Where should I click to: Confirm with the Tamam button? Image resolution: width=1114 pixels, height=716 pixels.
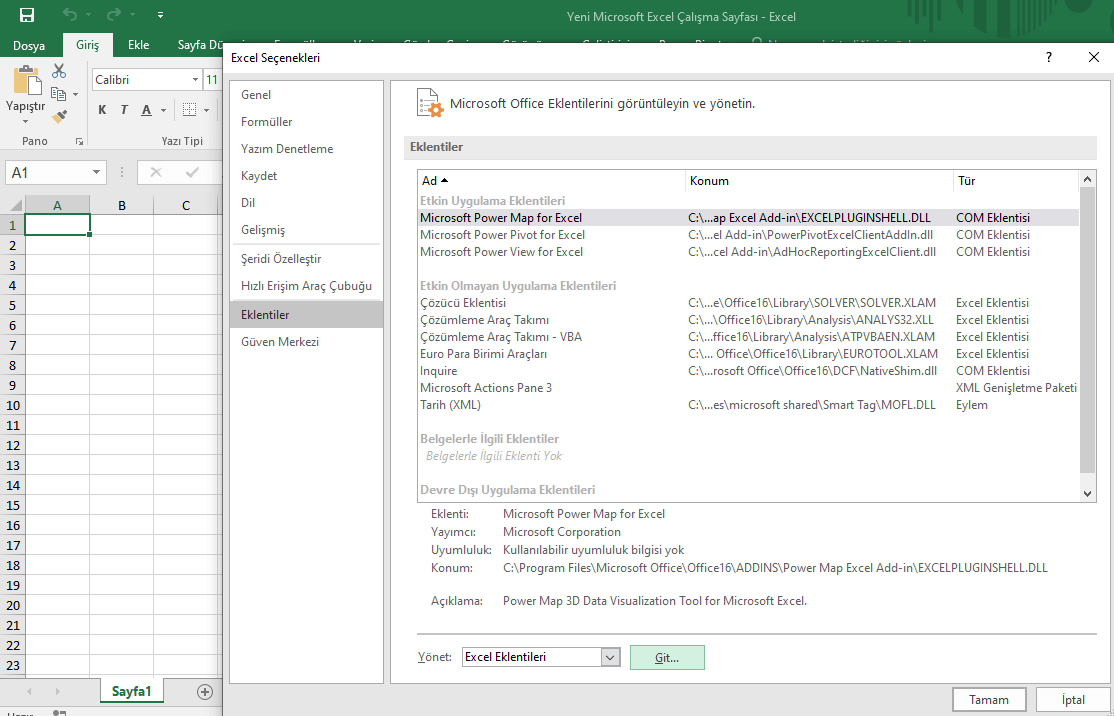pyautogui.click(x=989, y=700)
